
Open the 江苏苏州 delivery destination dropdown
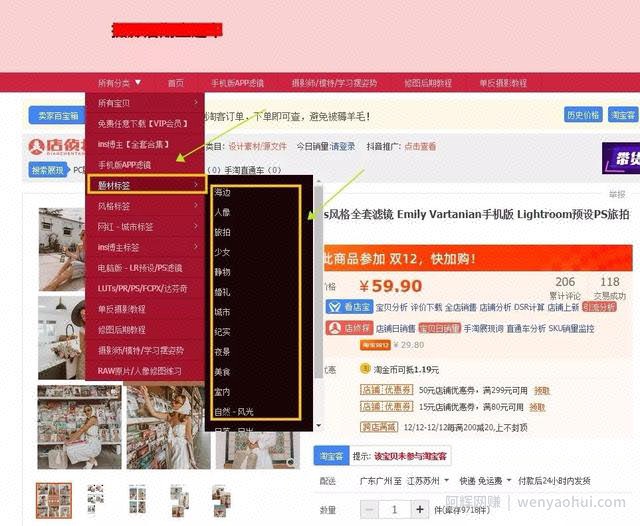[x=427, y=481]
